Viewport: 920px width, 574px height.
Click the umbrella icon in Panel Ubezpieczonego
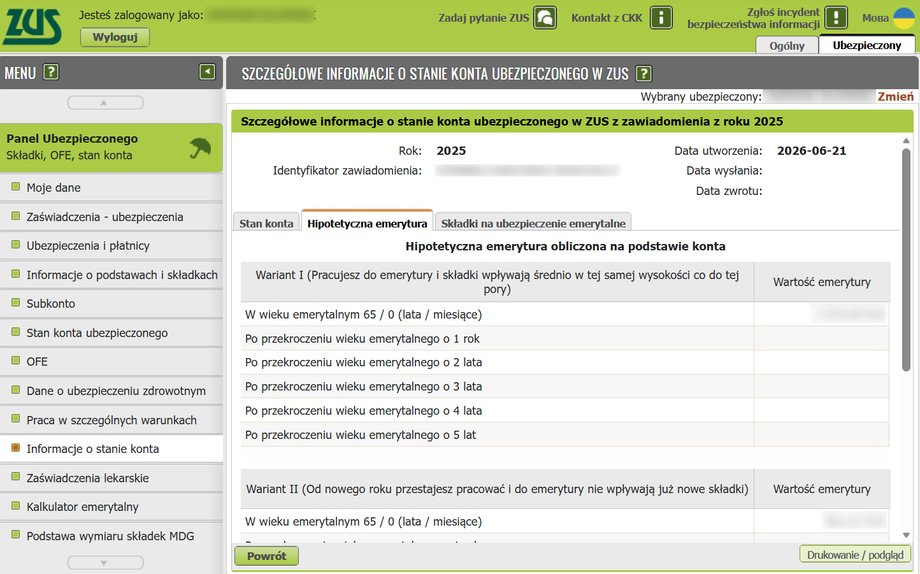(x=200, y=148)
